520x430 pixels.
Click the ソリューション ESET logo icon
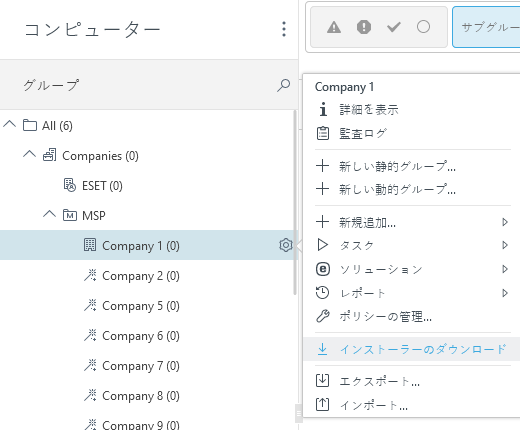323,269
